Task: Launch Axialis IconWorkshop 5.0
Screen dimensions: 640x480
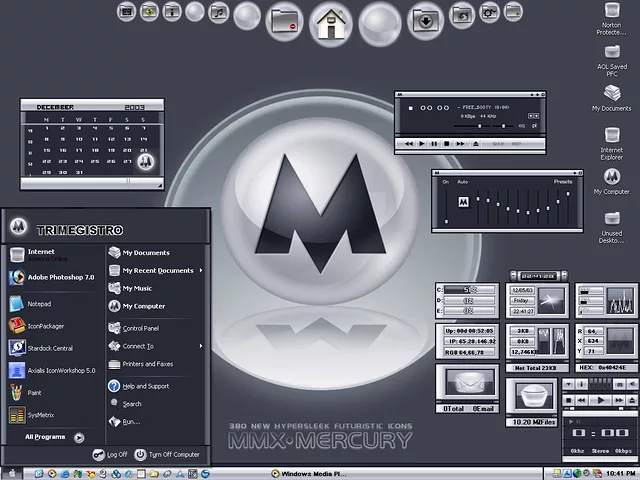Action: click(55, 369)
